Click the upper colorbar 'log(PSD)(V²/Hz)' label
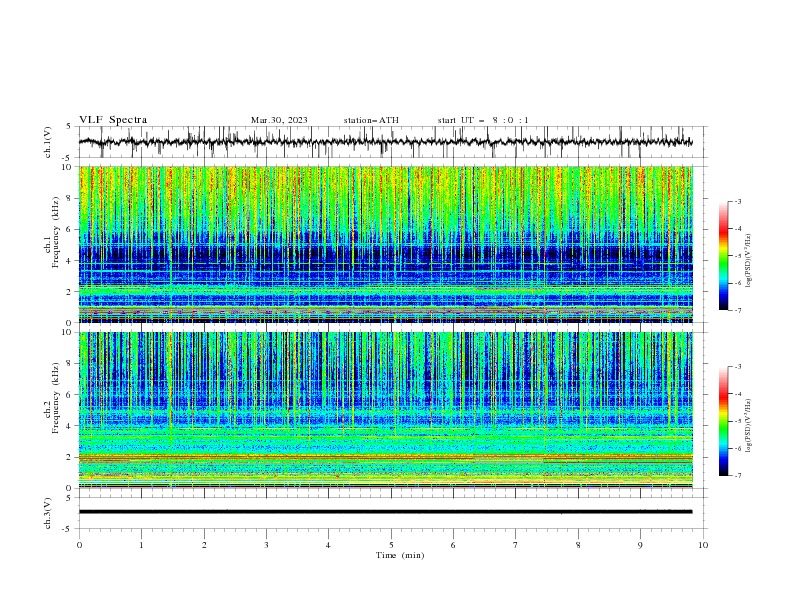 coord(748,261)
